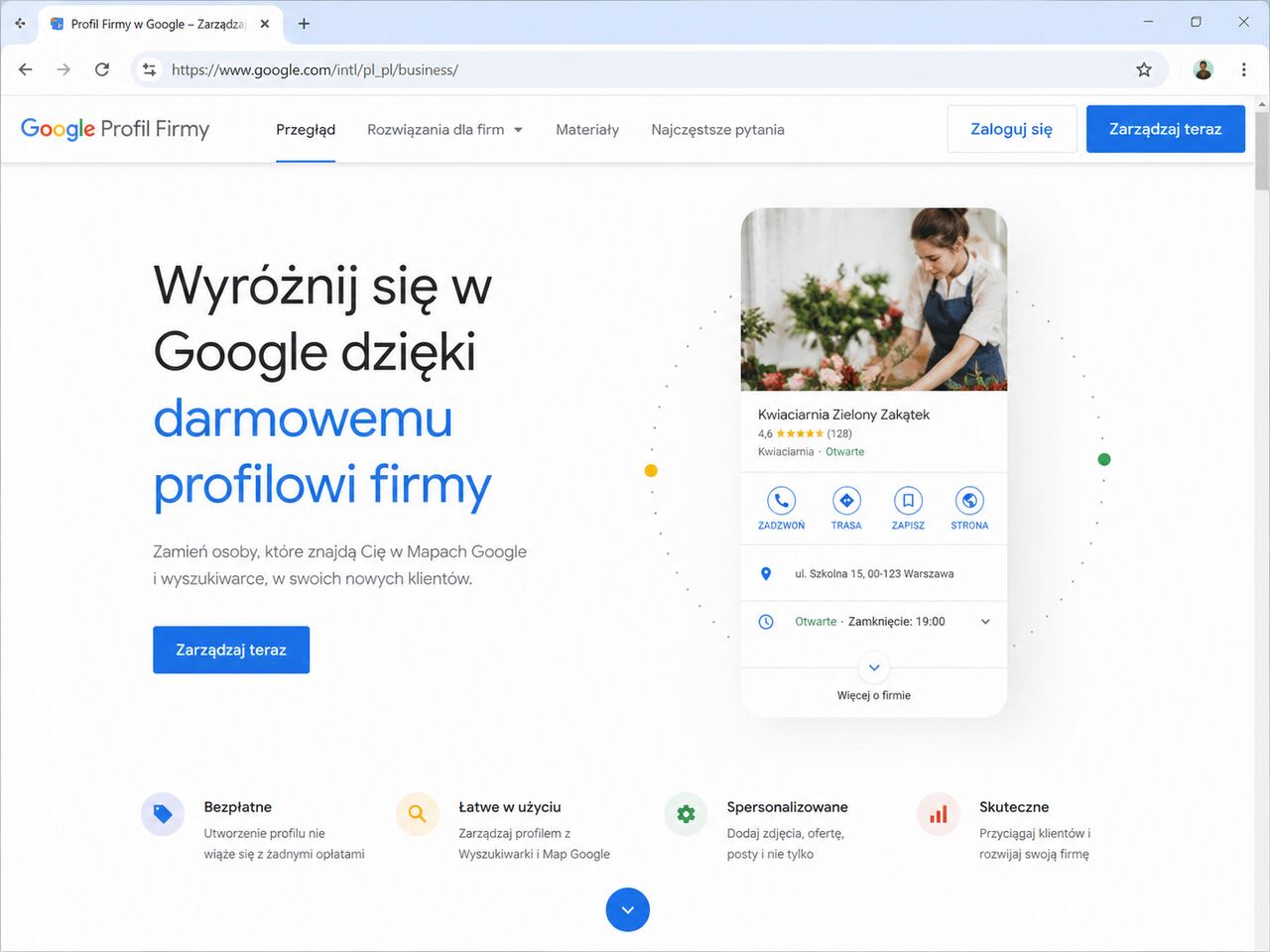1270x952 pixels.
Task: Click the Łatwe w użyciu search icon
Action: (418, 814)
